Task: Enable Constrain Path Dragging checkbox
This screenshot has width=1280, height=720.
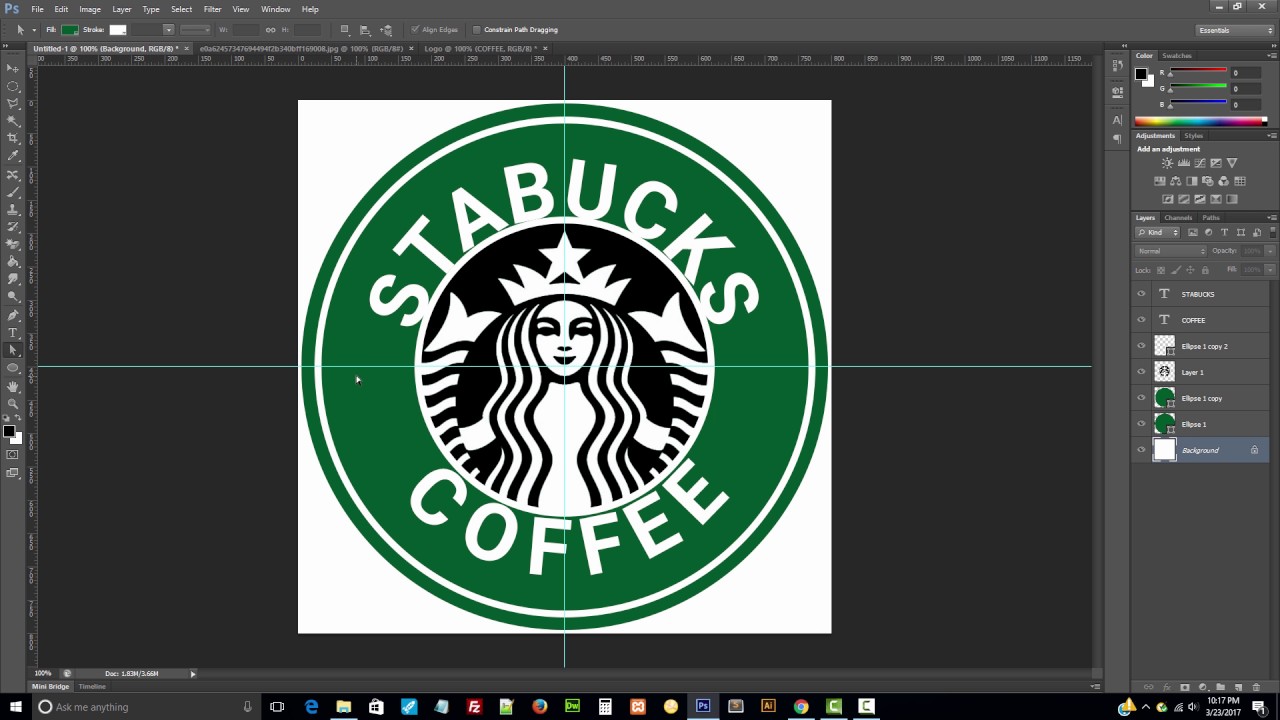Action: click(476, 30)
